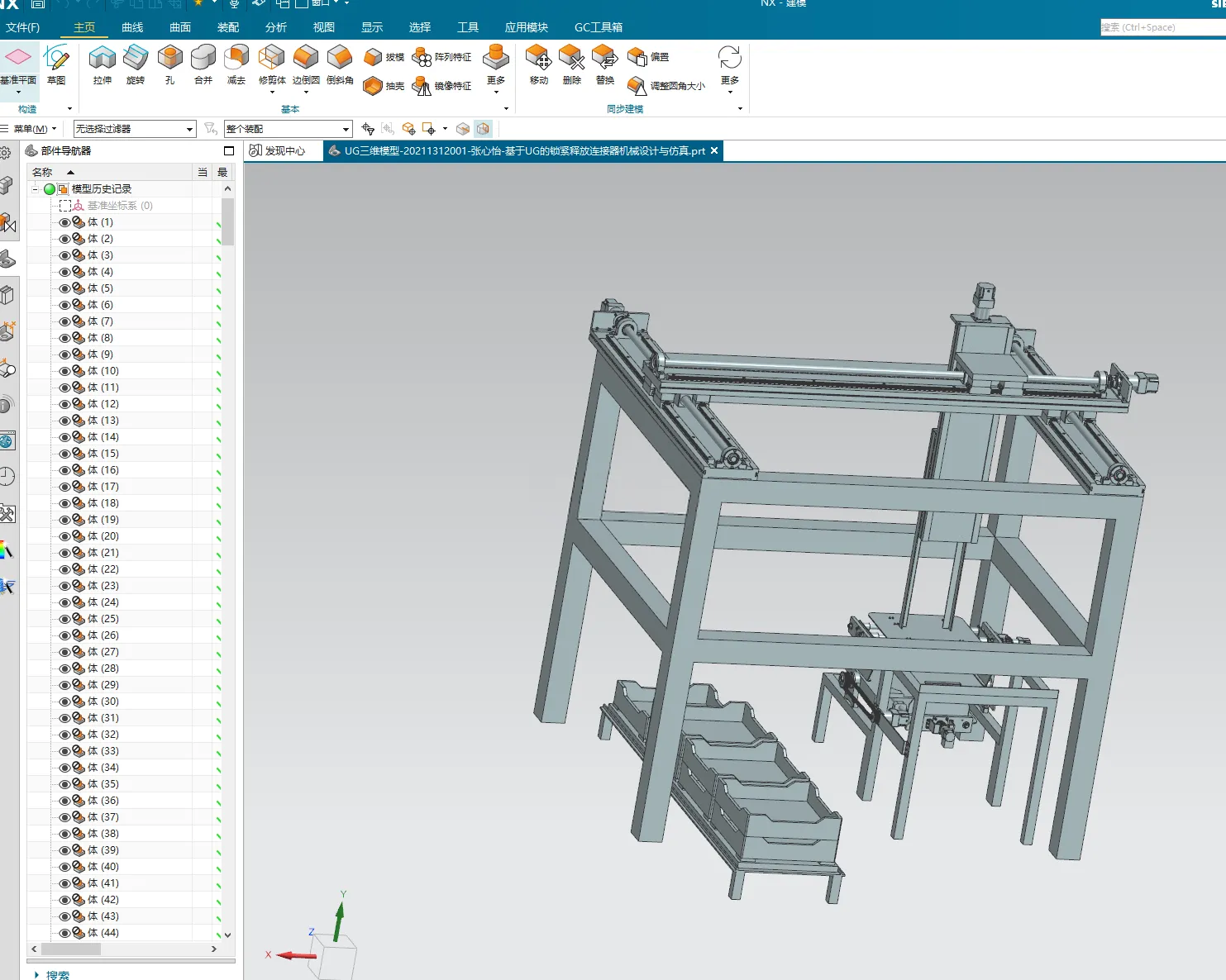Image resolution: width=1226 pixels, height=980 pixels.
Task: Click the 搜索 (Ctrl+Space) command search box
Action: tap(1162, 27)
